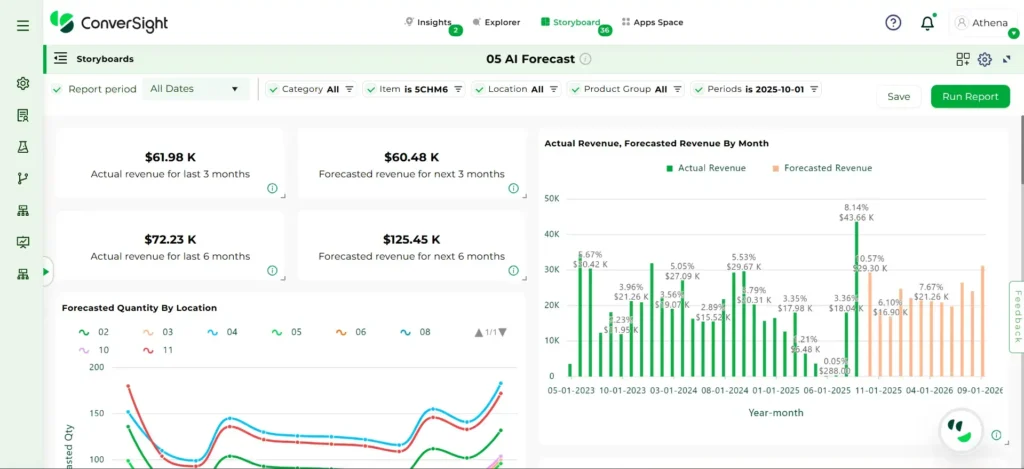Click the Run Report button
1024x469 pixels.
click(x=969, y=96)
